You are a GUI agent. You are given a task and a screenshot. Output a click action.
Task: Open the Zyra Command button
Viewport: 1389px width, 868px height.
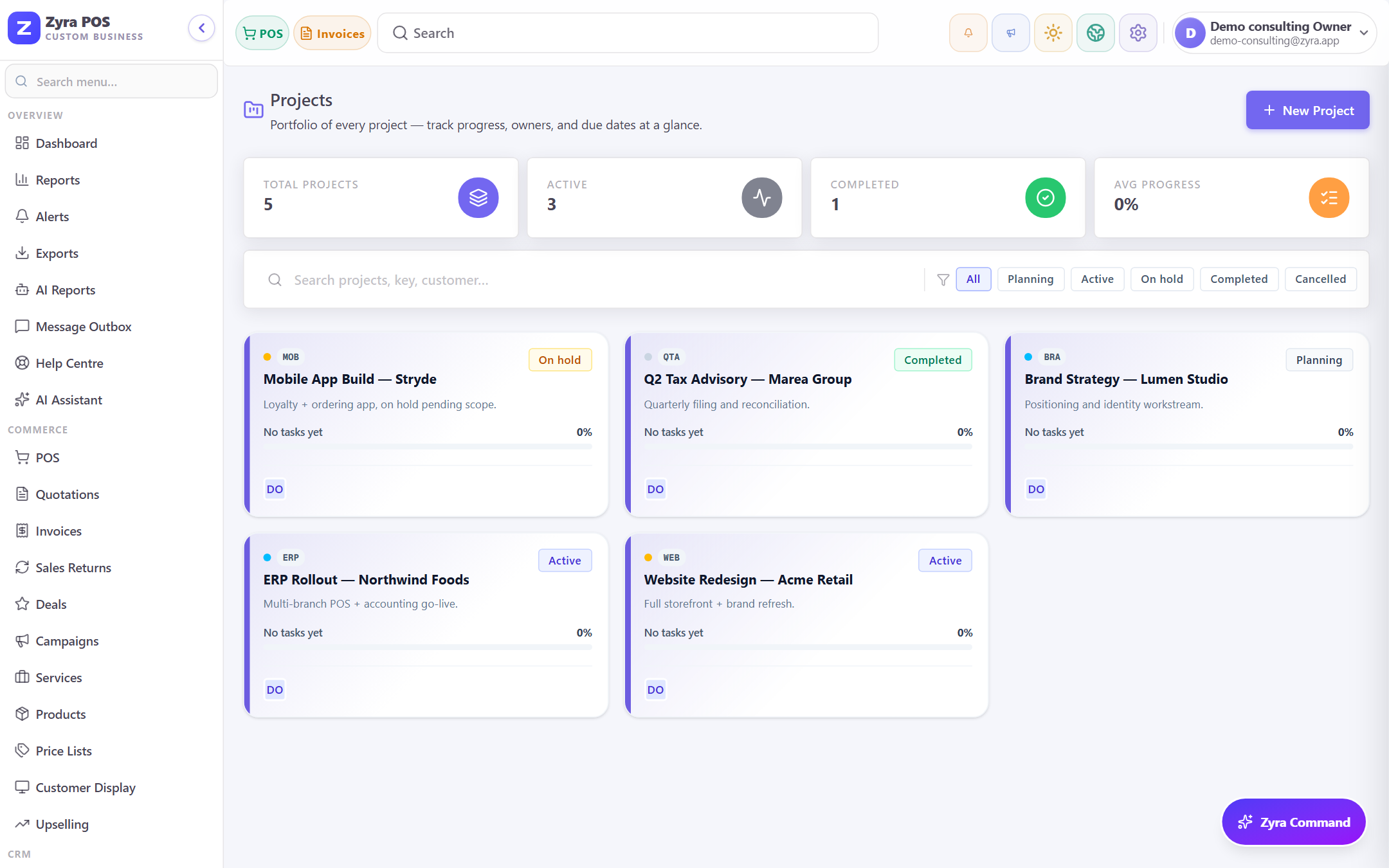1294,822
